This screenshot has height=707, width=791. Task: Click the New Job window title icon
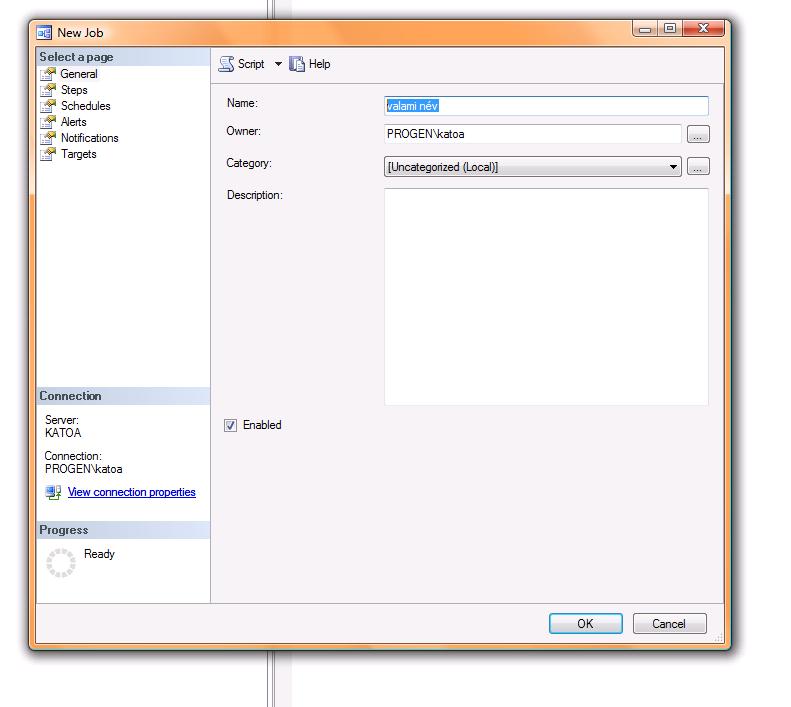(x=44, y=33)
